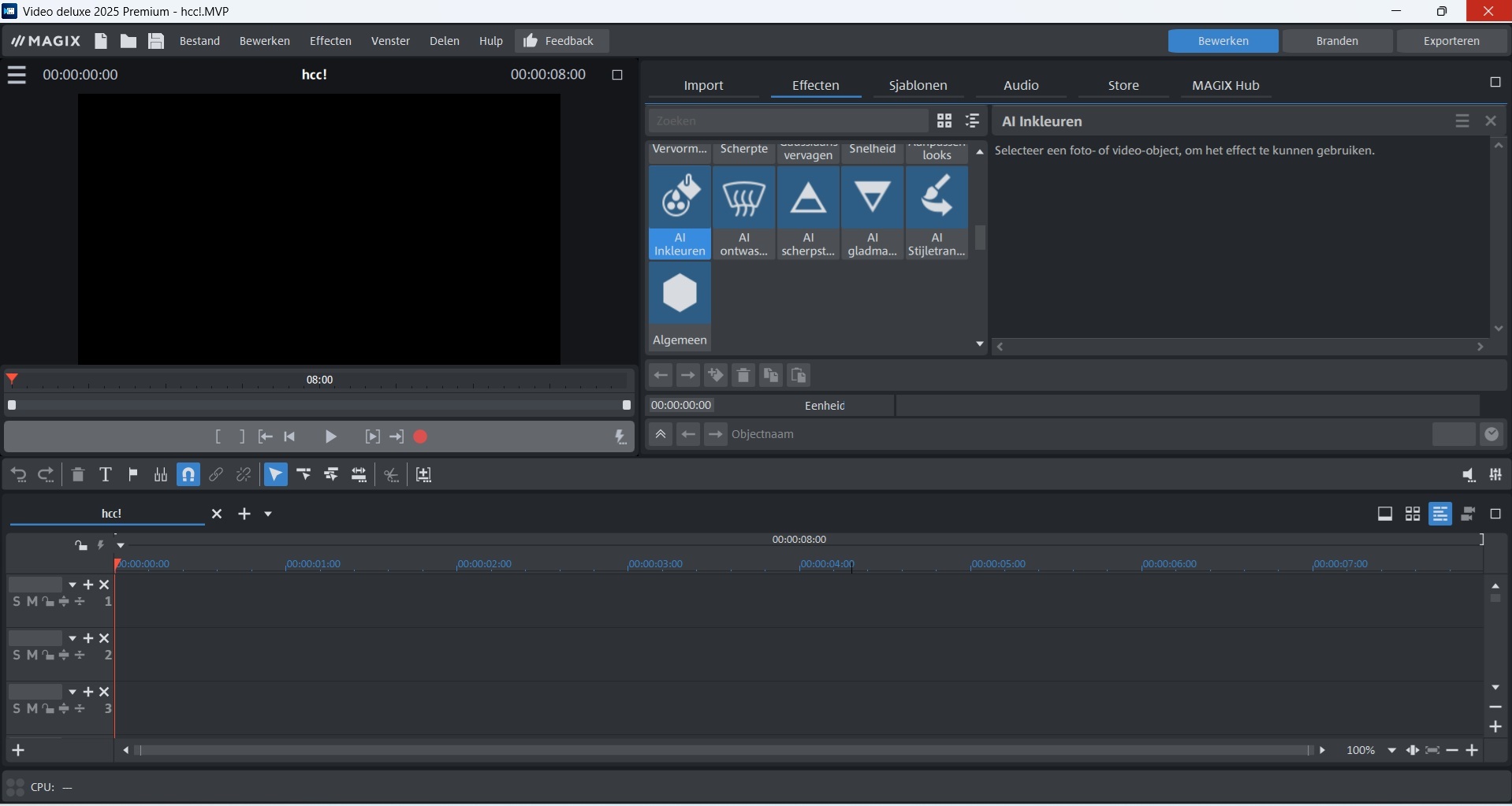Toggle the lock on track 3

[48, 709]
